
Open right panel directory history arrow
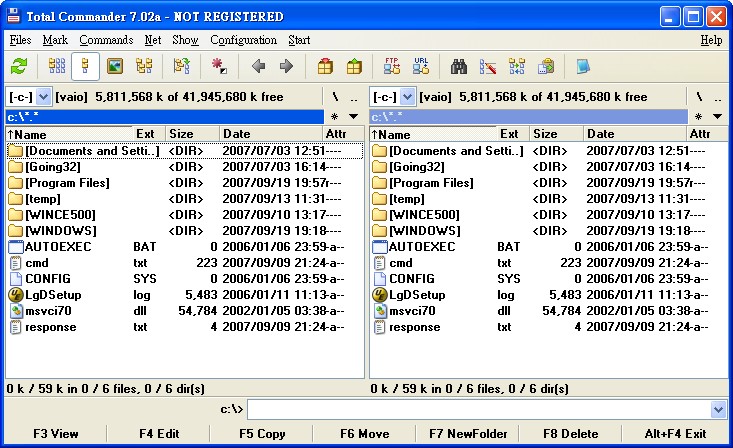(718, 116)
